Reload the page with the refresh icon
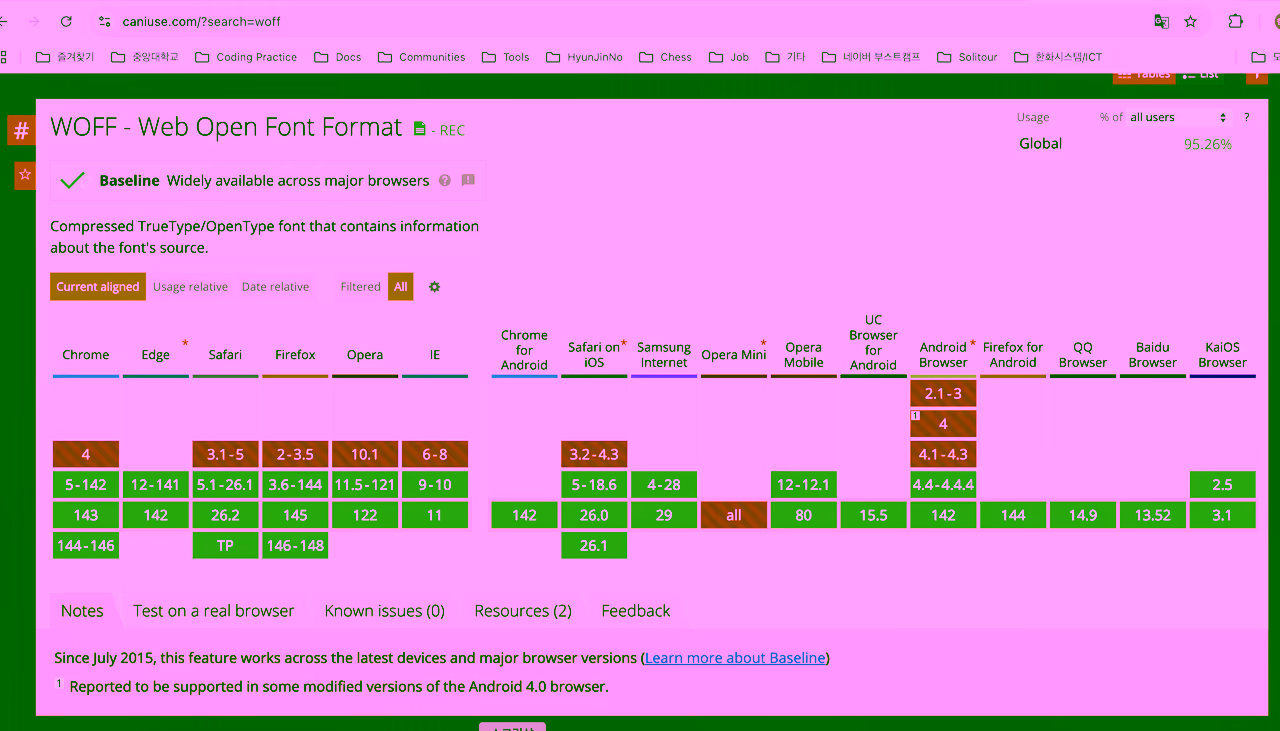 pos(66,21)
